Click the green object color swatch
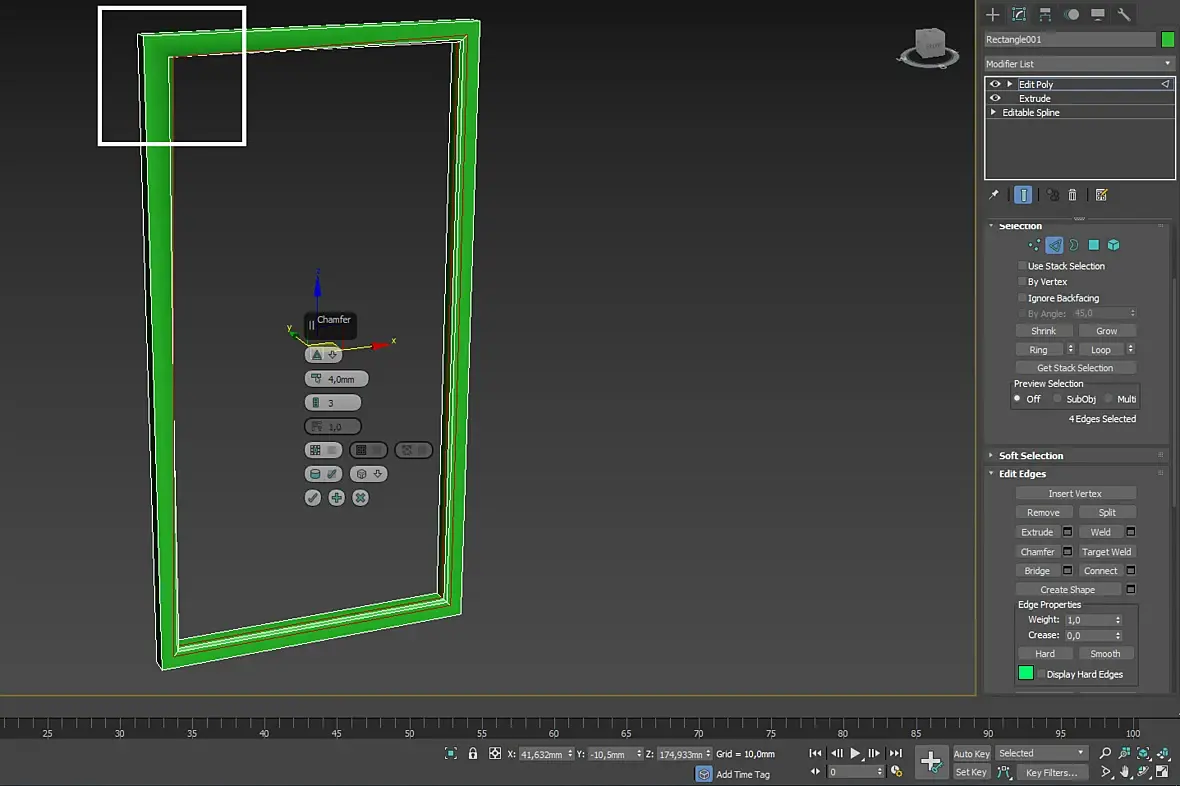The image size is (1180, 786). (1167, 39)
